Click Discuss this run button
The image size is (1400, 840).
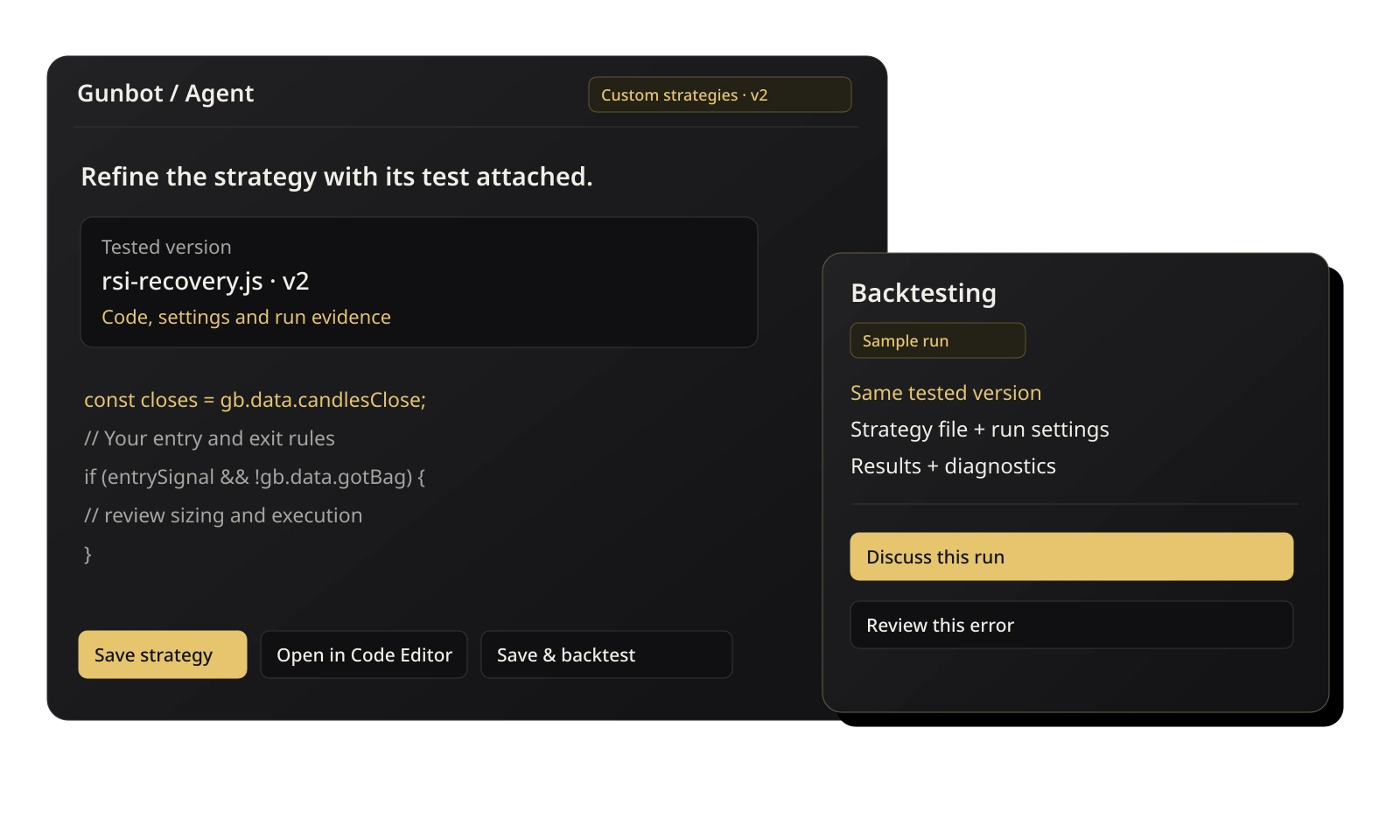(x=1072, y=556)
